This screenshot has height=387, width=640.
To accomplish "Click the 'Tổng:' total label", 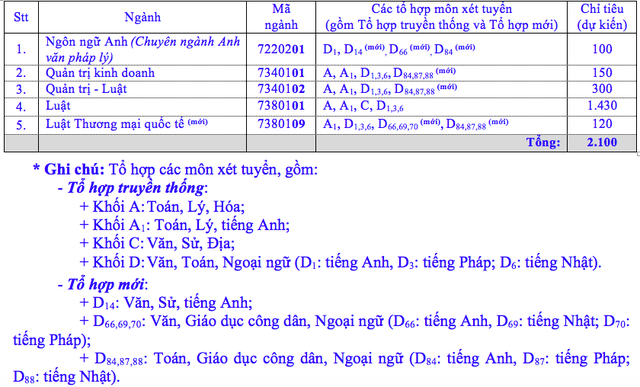I will tap(543, 142).
